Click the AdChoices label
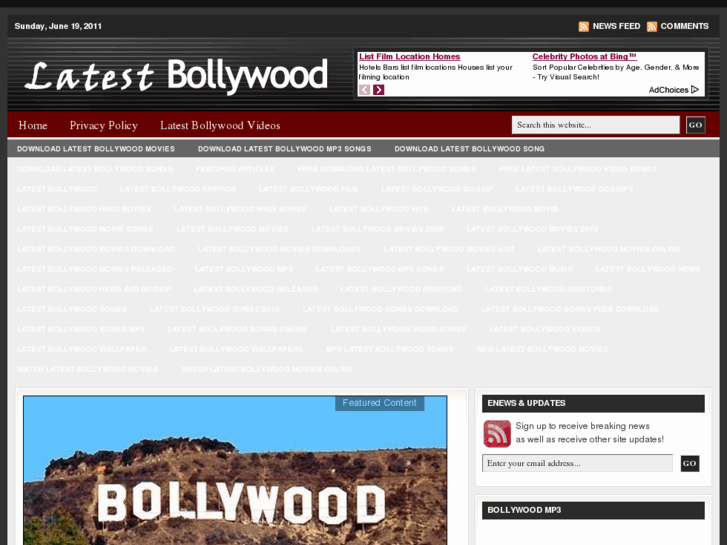The height and width of the screenshot is (545, 727). [x=669, y=90]
